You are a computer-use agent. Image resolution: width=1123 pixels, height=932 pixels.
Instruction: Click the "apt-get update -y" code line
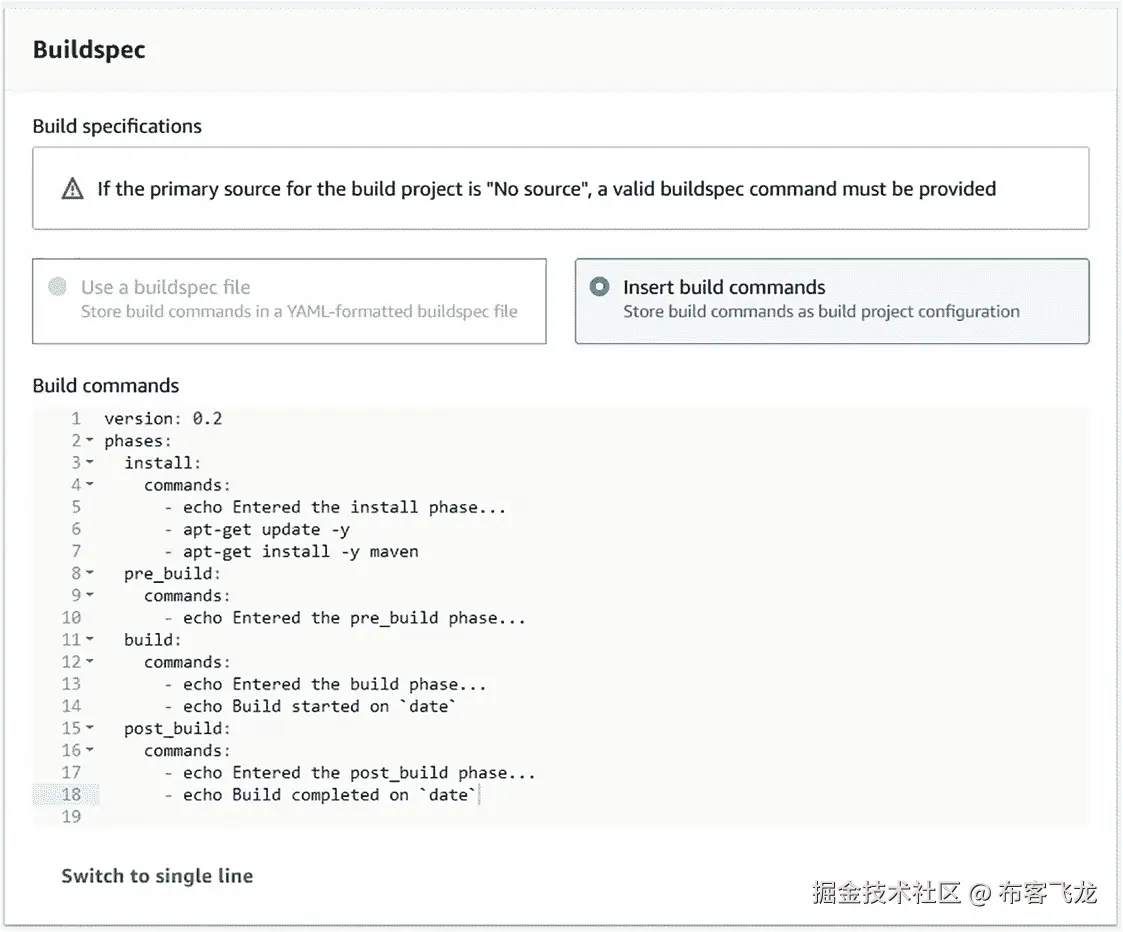click(266, 529)
